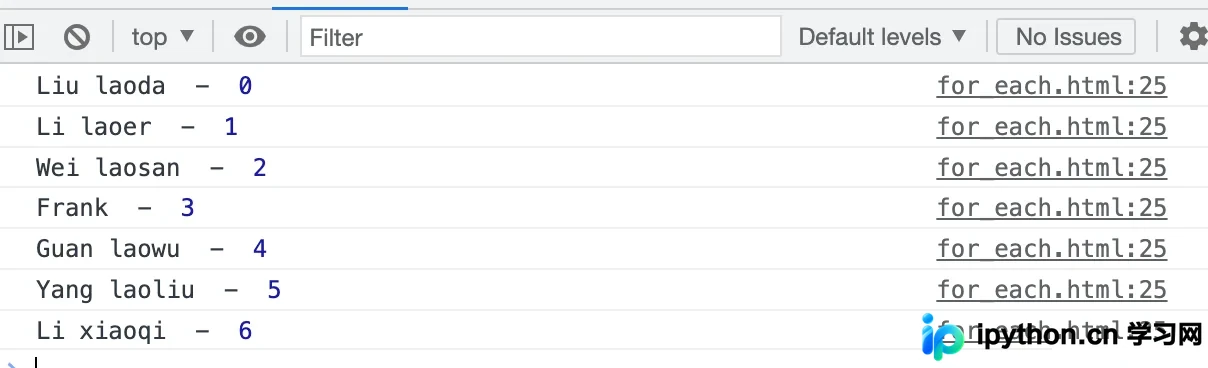This screenshot has height=368, width=1208.
Task: Create a live expression with the eye icon
Action: tap(250, 37)
